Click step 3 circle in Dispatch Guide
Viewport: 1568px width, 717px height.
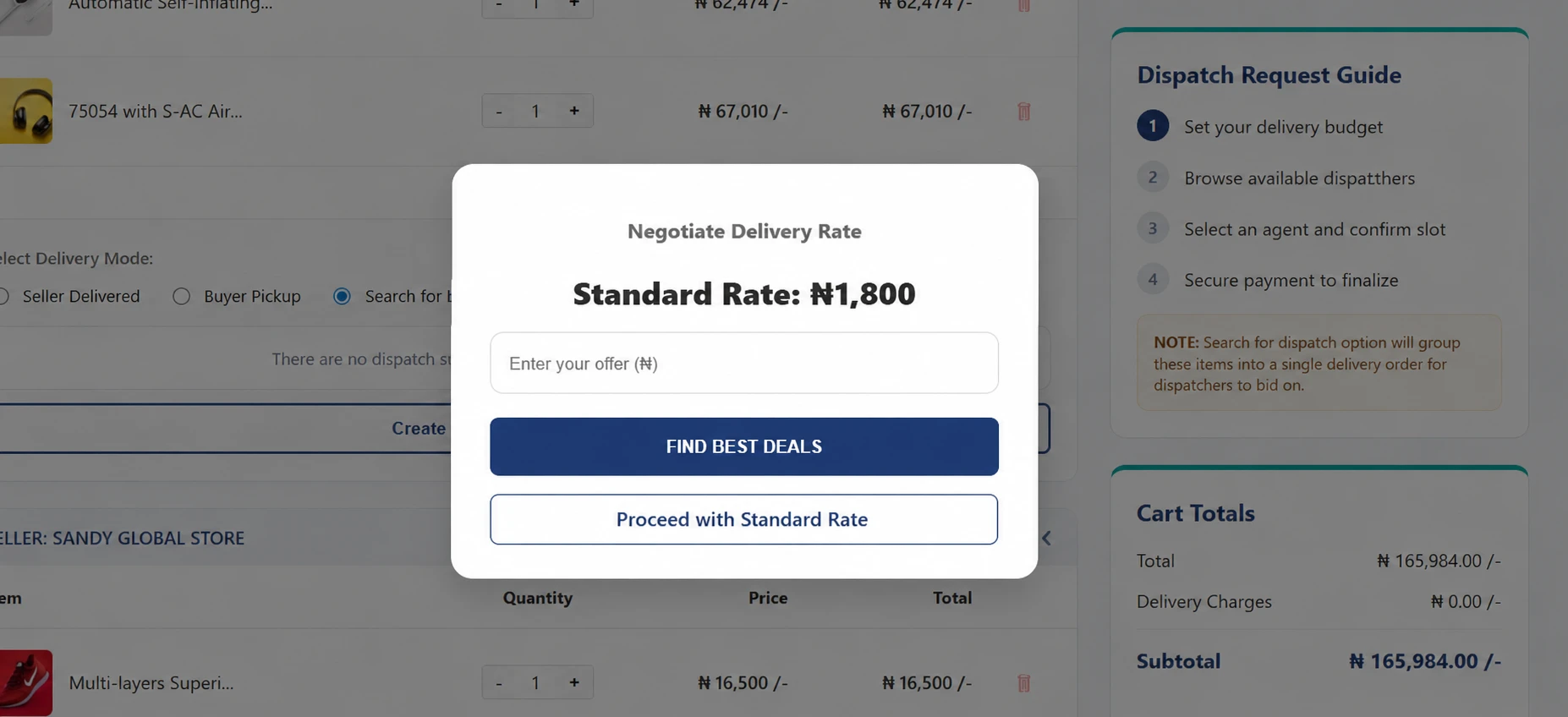(x=1152, y=228)
